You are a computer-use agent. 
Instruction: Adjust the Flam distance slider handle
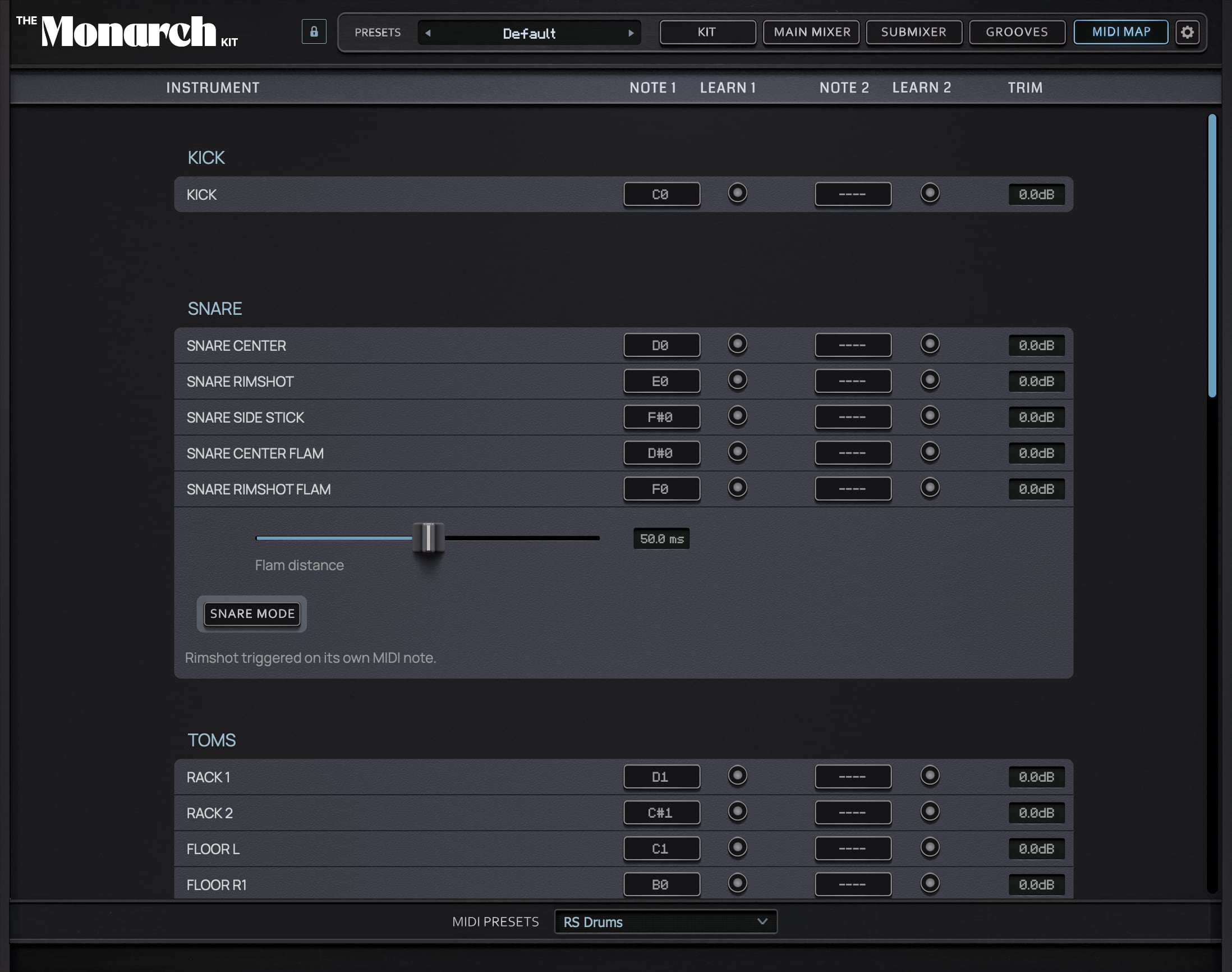click(428, 537)
